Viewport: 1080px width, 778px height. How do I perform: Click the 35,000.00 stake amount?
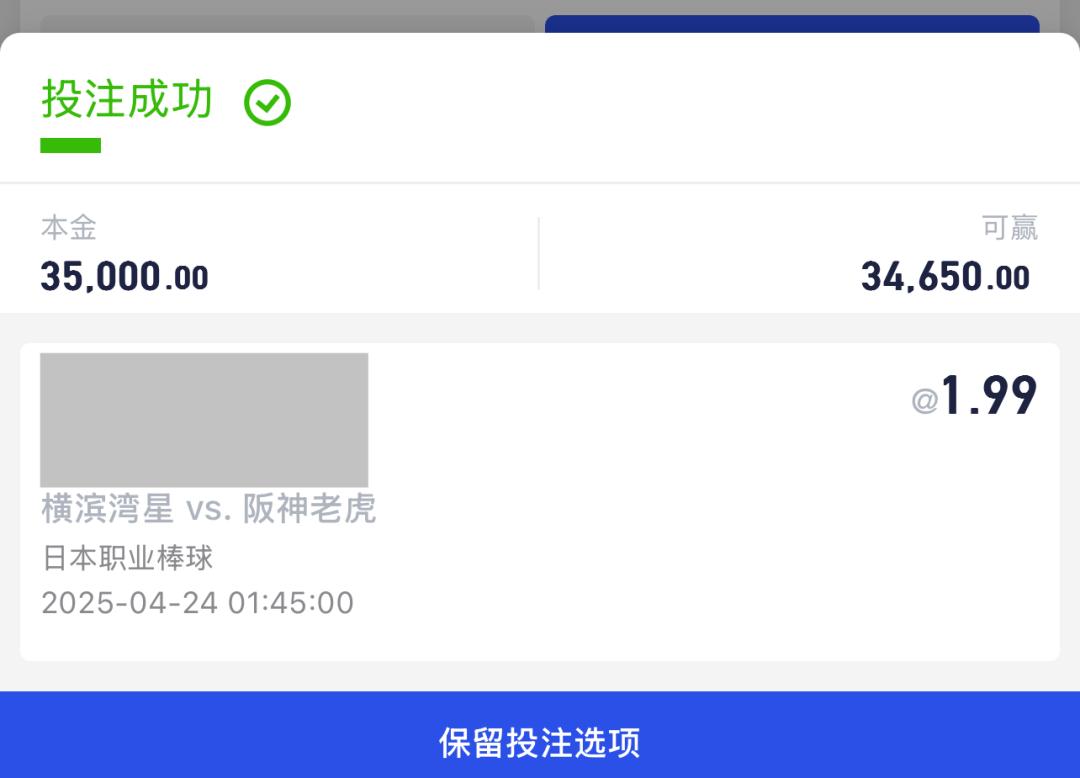click(x=125, y=277)
